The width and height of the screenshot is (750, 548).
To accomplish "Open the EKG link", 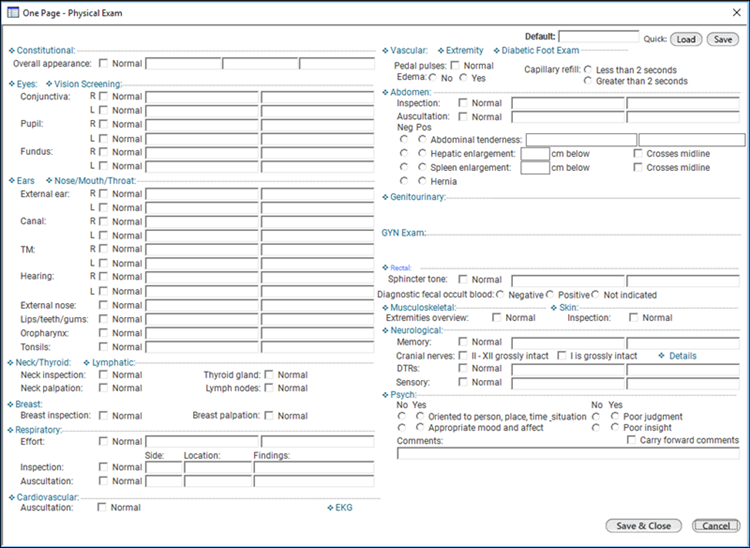I will 344,507.
